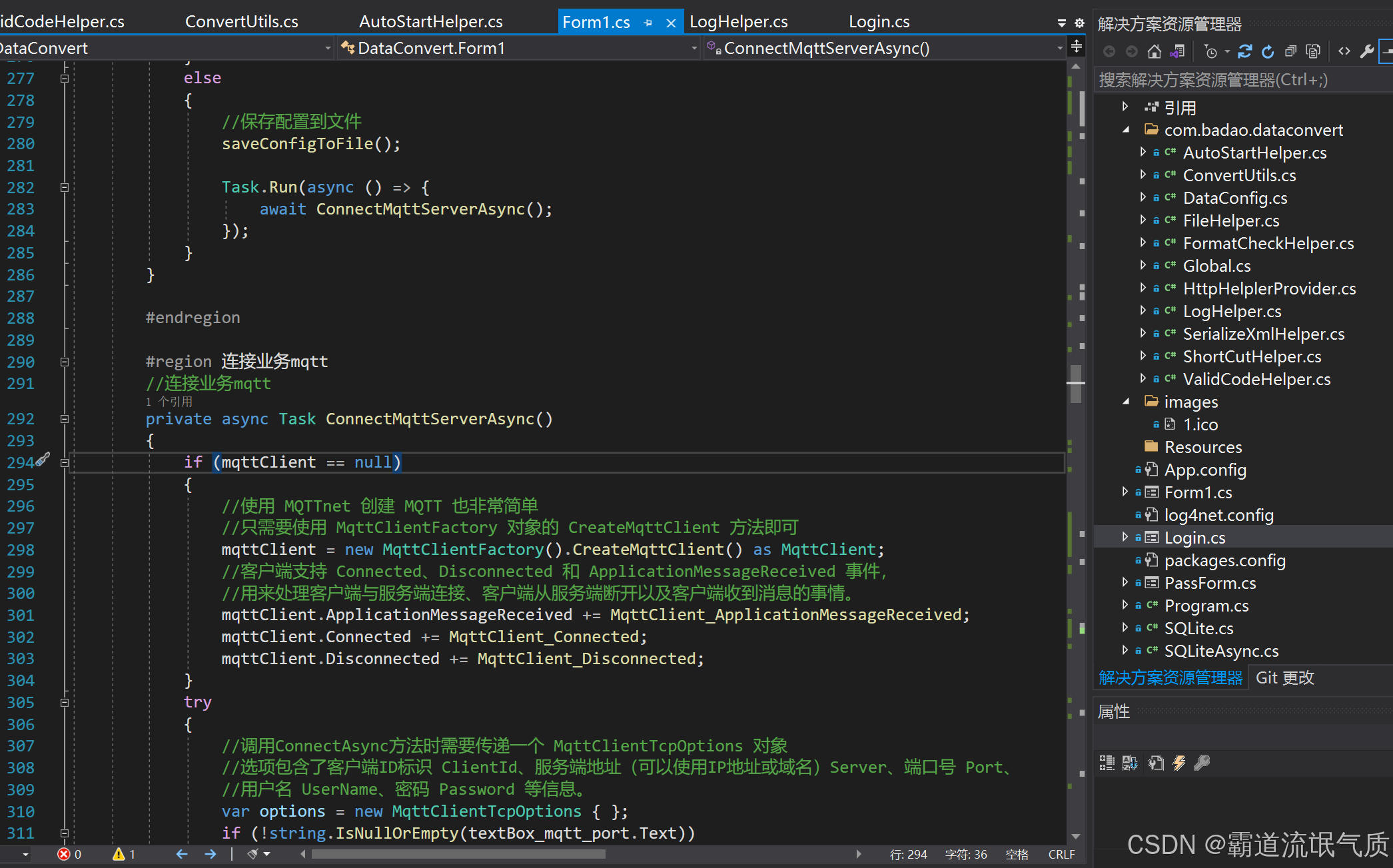Toggle pin on the Form1.cs tab
Image resolution: width=1393 pixels, height=868 pixels.
pos(648,23)
